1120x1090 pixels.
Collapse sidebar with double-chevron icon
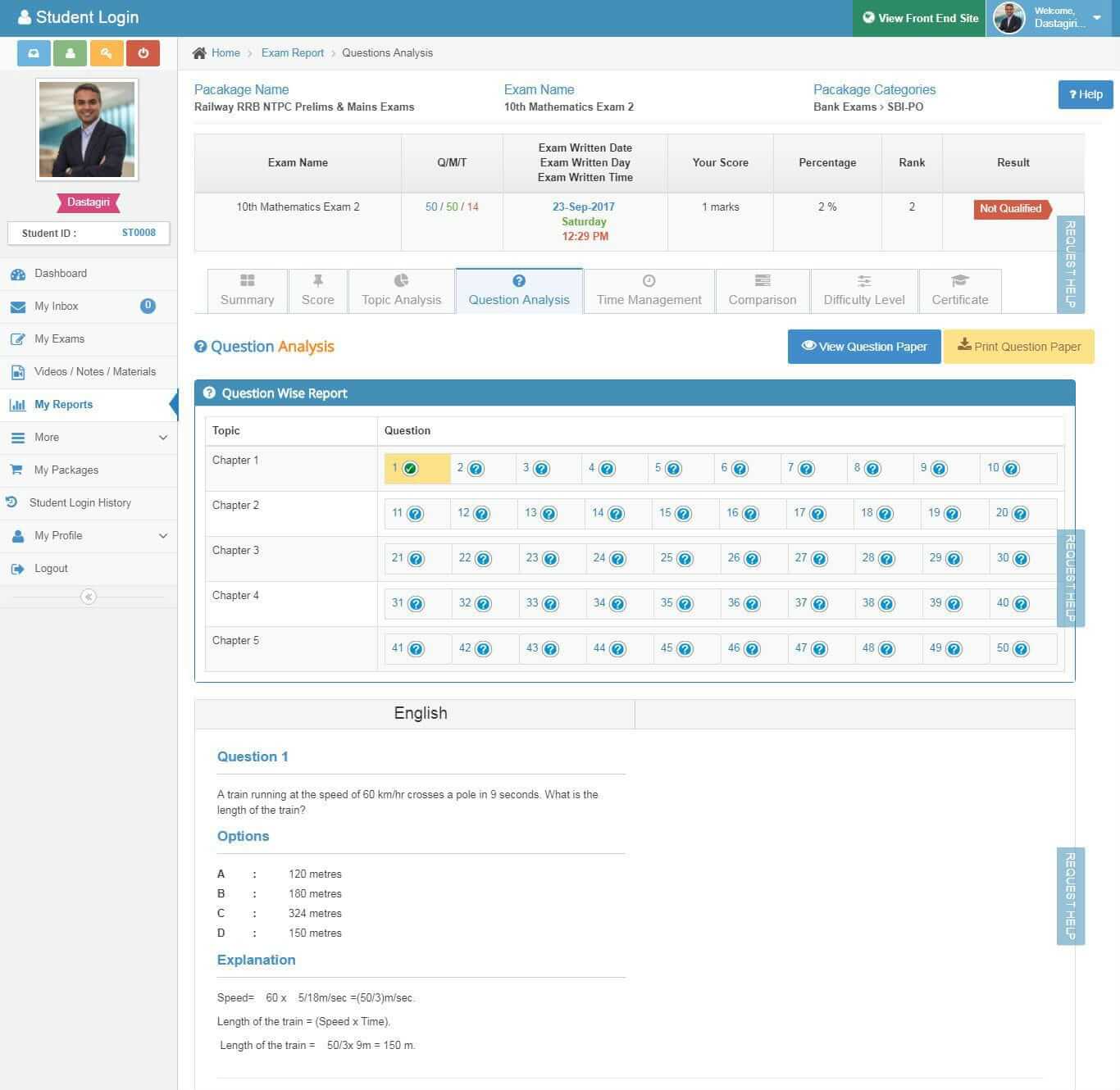[x=89, y=597]
